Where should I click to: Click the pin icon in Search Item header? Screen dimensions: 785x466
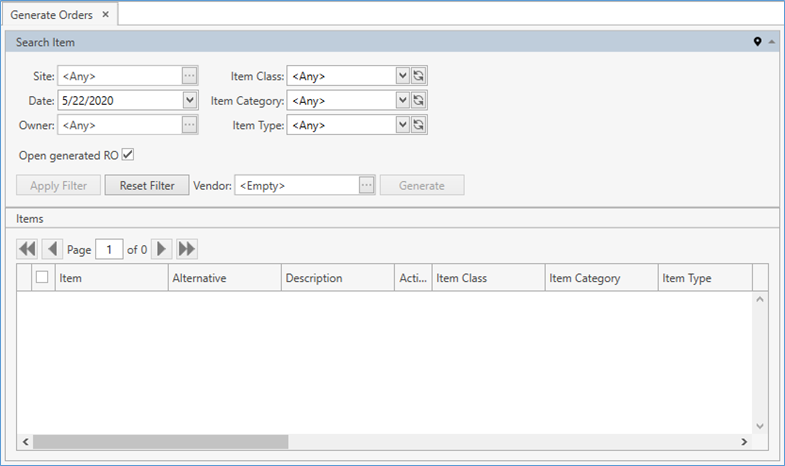[x=758, y=42]
